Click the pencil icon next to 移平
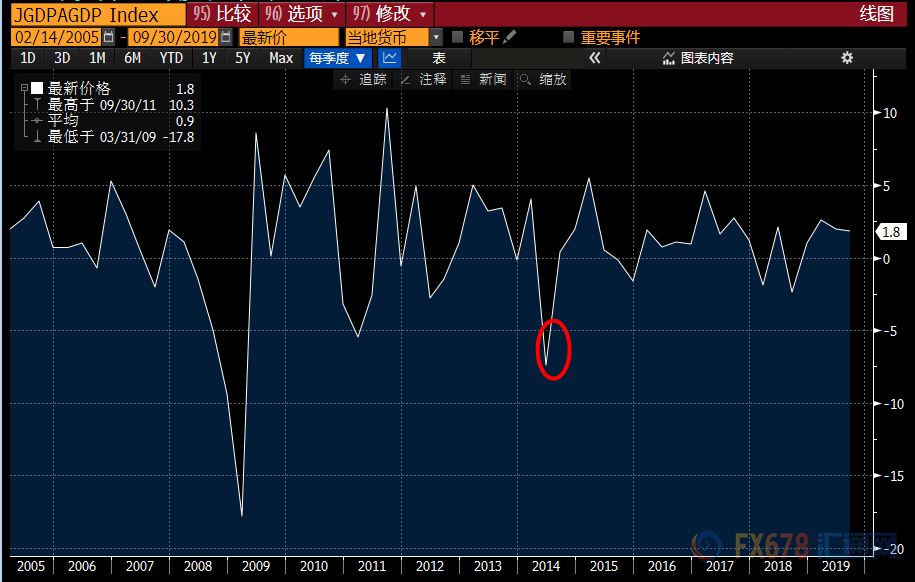Screen dimensions: 915x582 [509, 37]
